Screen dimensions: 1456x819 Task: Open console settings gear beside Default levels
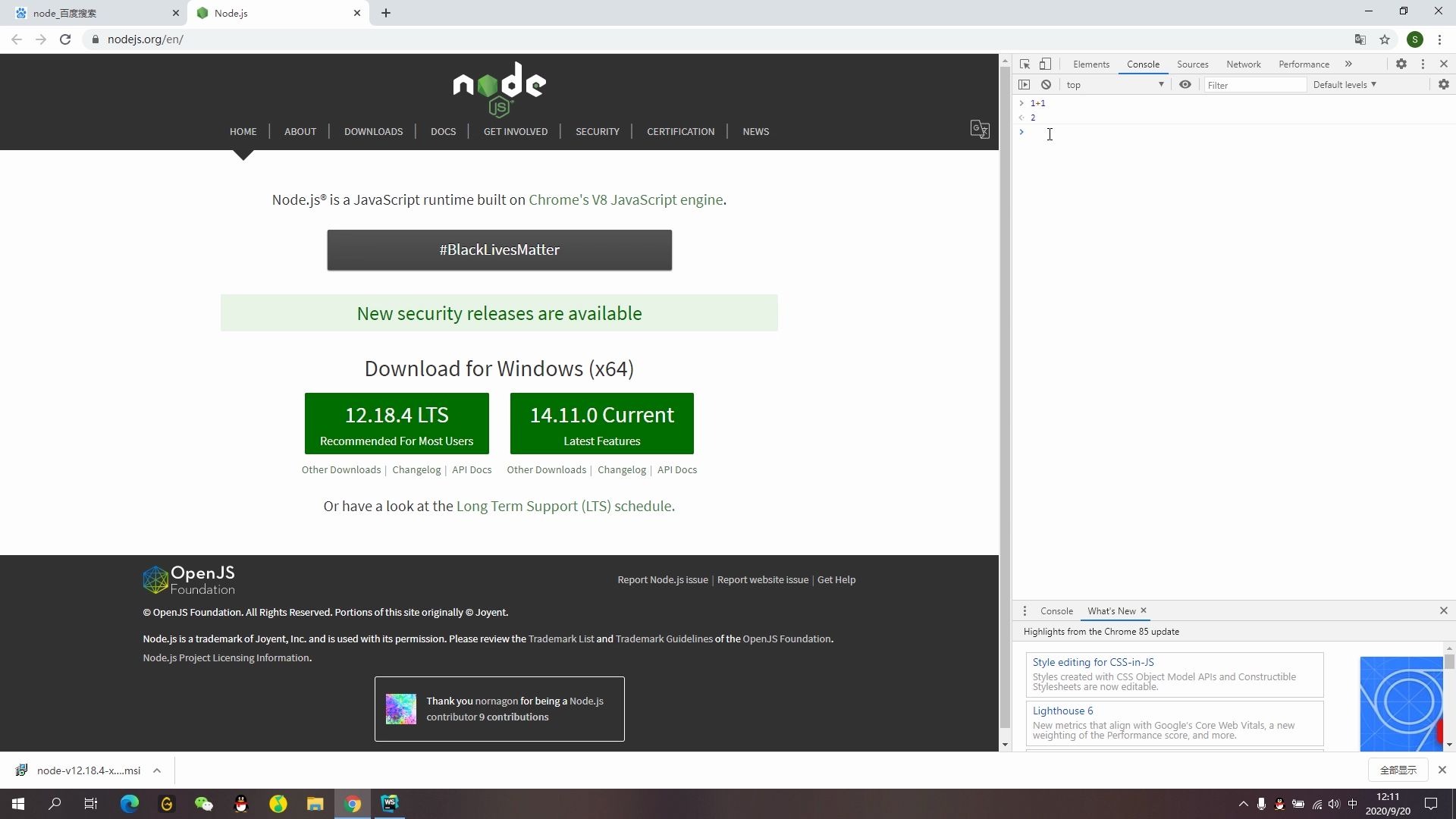[1443, 85]
